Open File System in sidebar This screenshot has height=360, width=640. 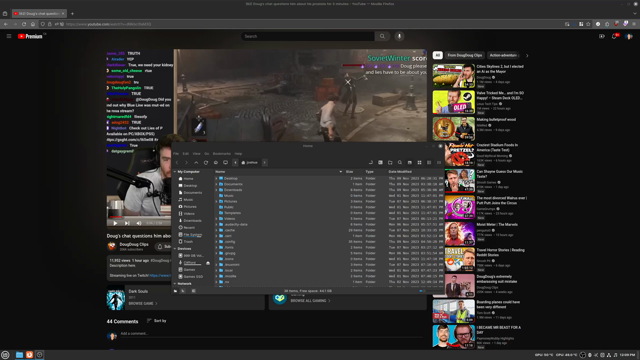(x=193, y=235)
